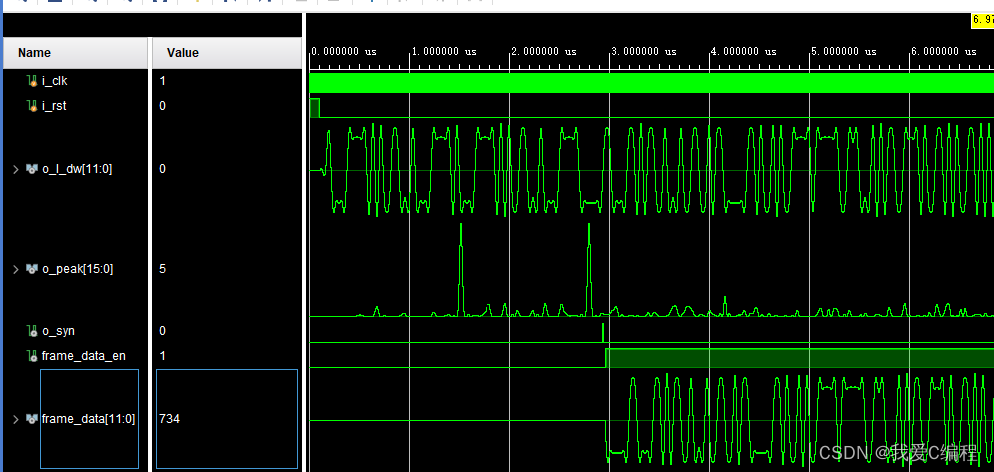Click the i_clk signal icon
The height and width of the screenshot is (472, 994).
(31, 81)
